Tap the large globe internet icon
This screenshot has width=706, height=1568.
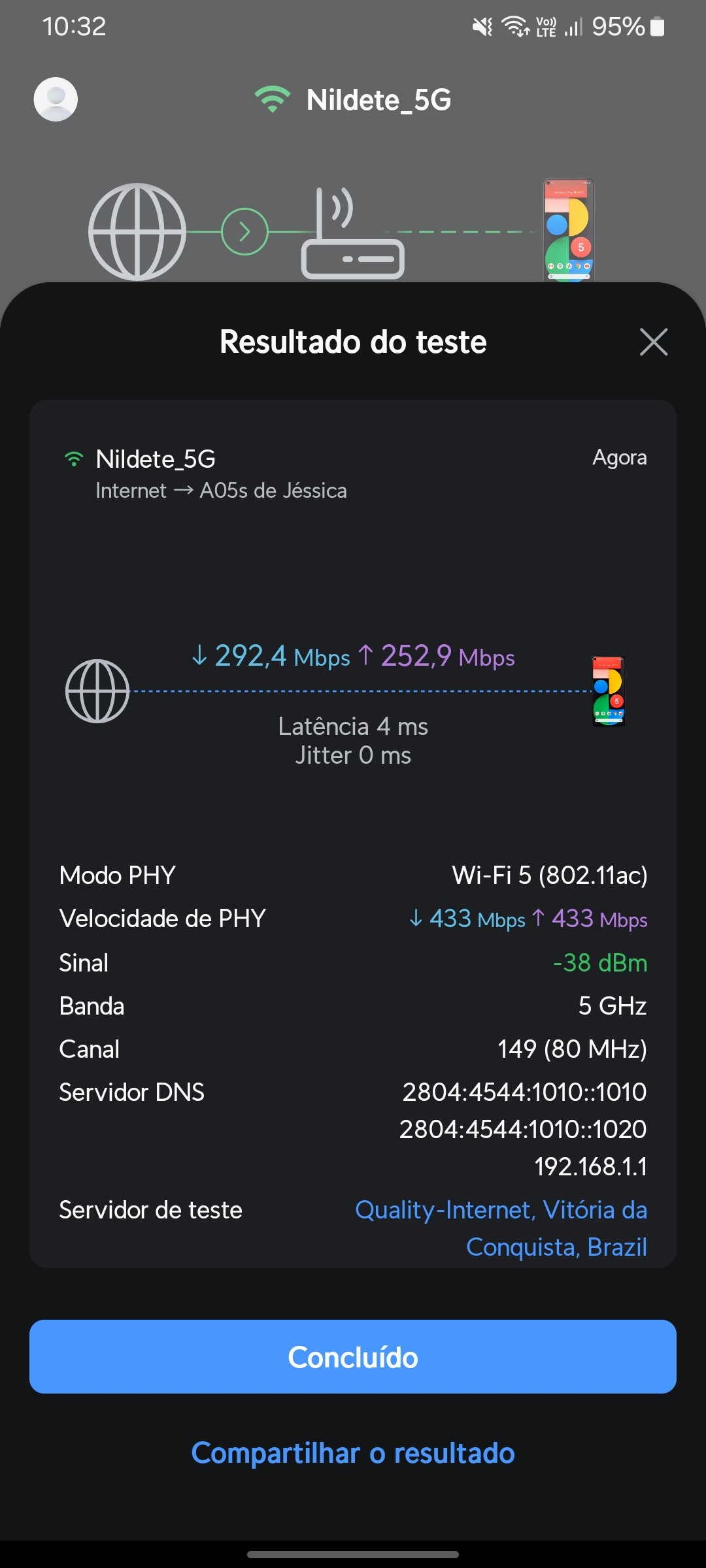(137, 232)
